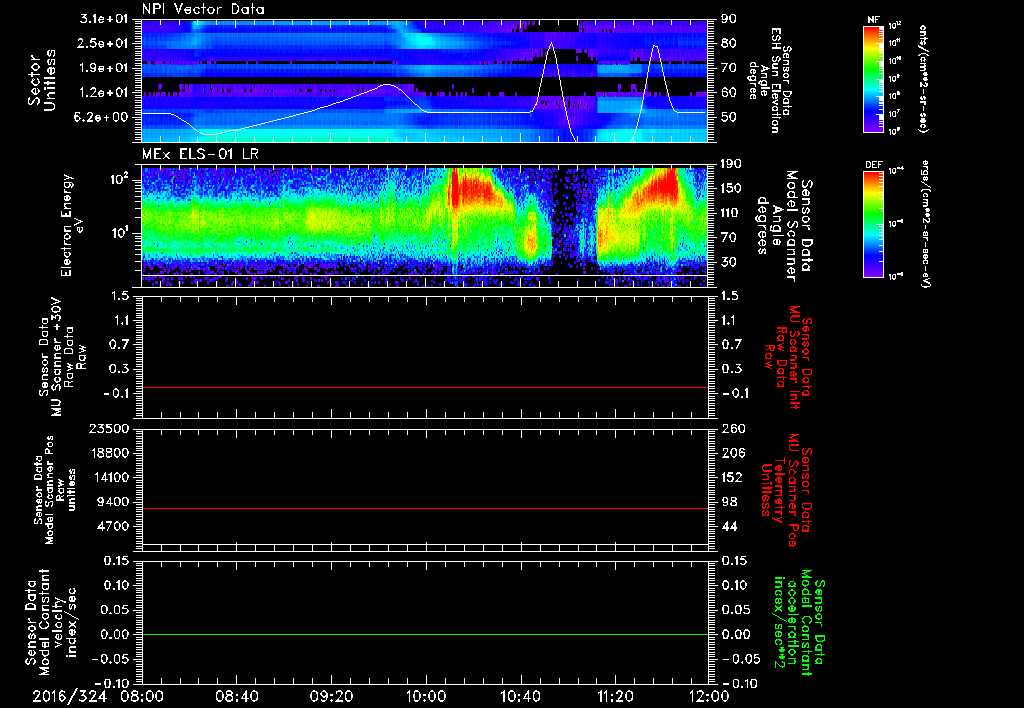
Task: Click the 08:40 time axis label
Action: 237,695
